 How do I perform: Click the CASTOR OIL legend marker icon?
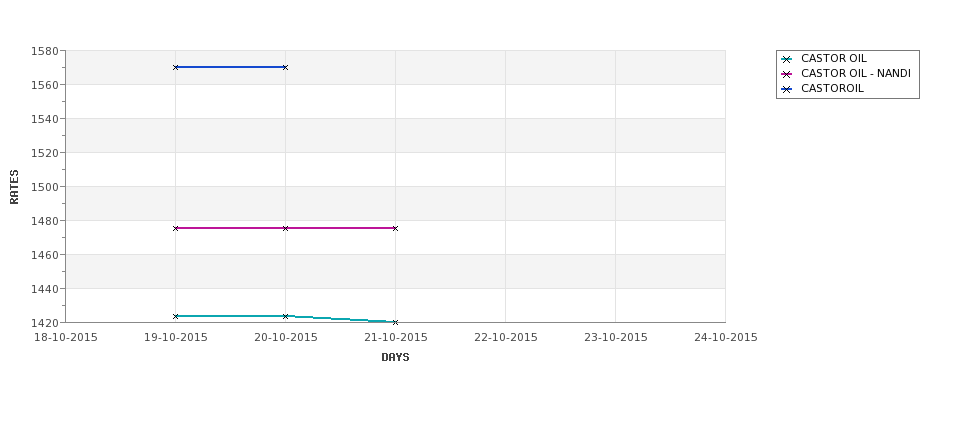[787, 60]
